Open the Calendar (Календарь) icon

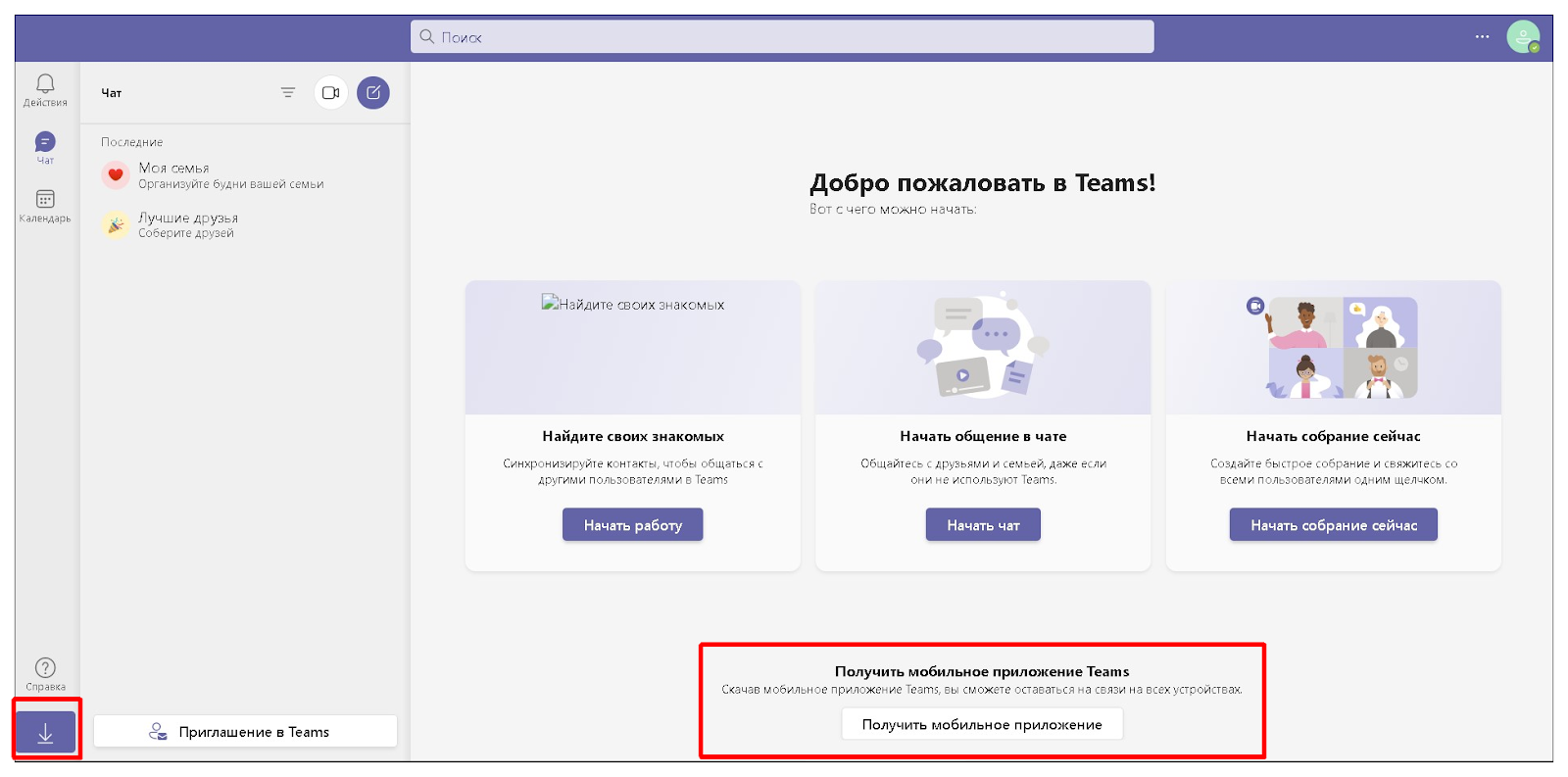point(45,205)
